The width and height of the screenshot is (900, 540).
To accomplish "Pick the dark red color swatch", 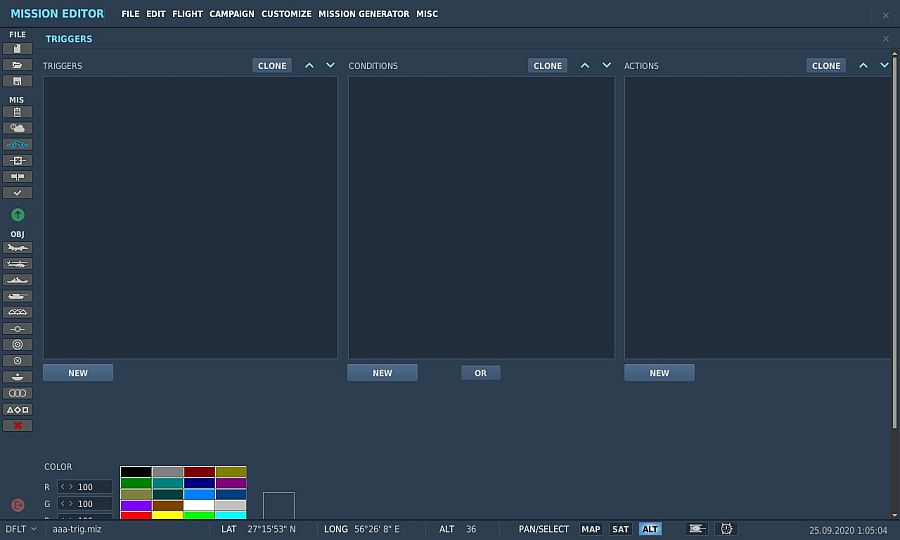I will coord(199,472).
